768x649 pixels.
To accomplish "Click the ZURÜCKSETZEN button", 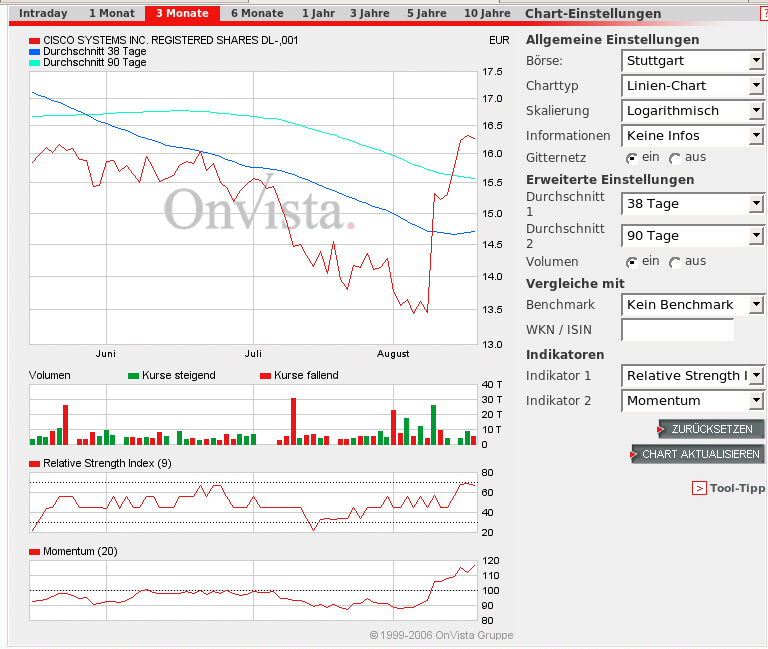I will click(711, 430).
